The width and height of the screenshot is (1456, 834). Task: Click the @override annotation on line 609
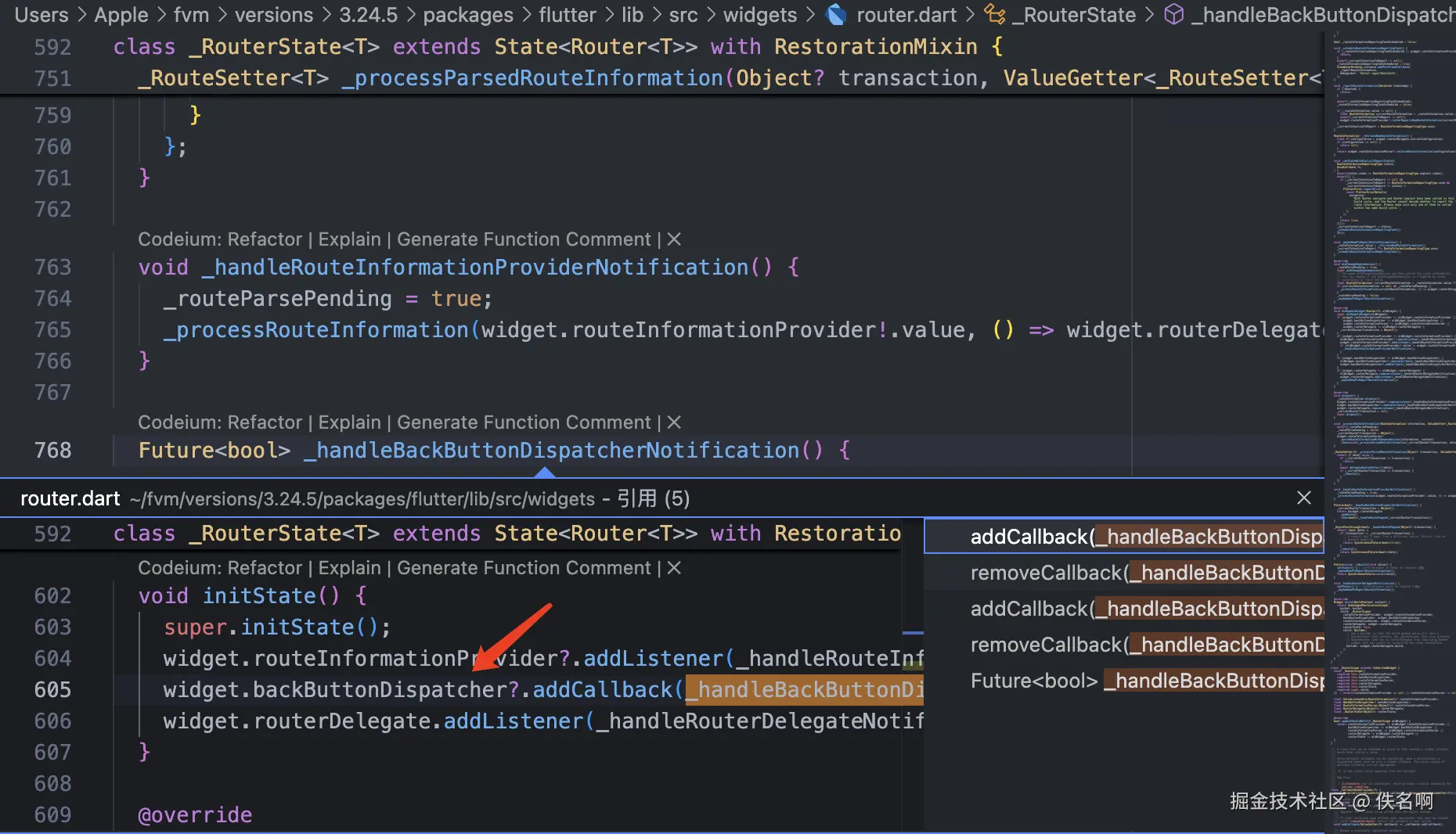[x=195, y=815]
